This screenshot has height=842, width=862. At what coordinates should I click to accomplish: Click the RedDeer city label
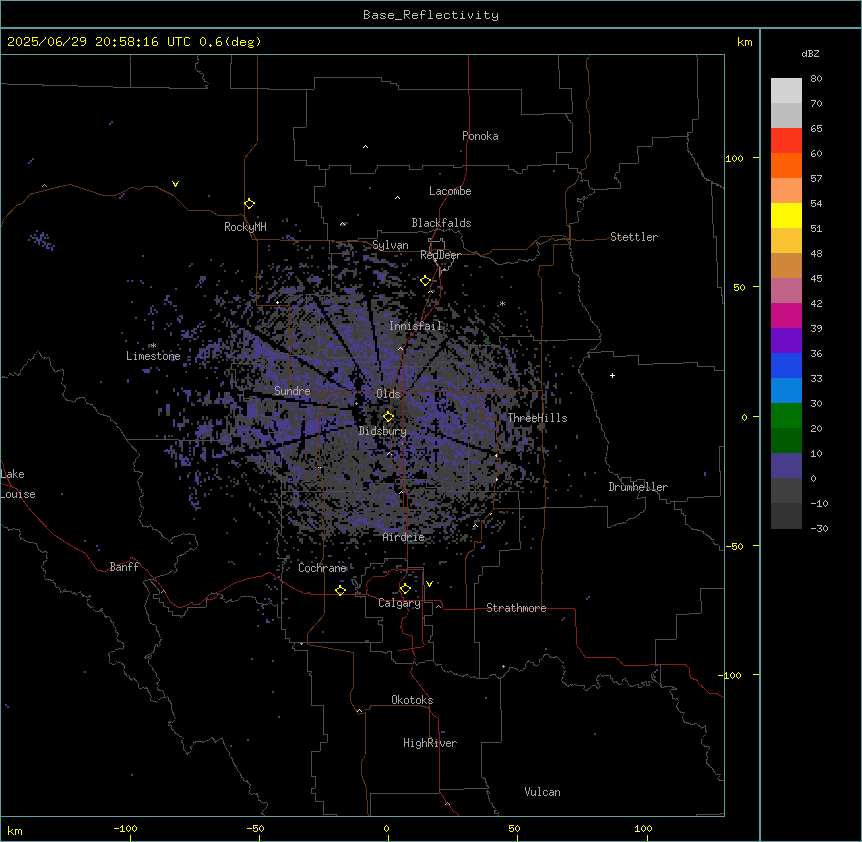(x=440, y=255)
